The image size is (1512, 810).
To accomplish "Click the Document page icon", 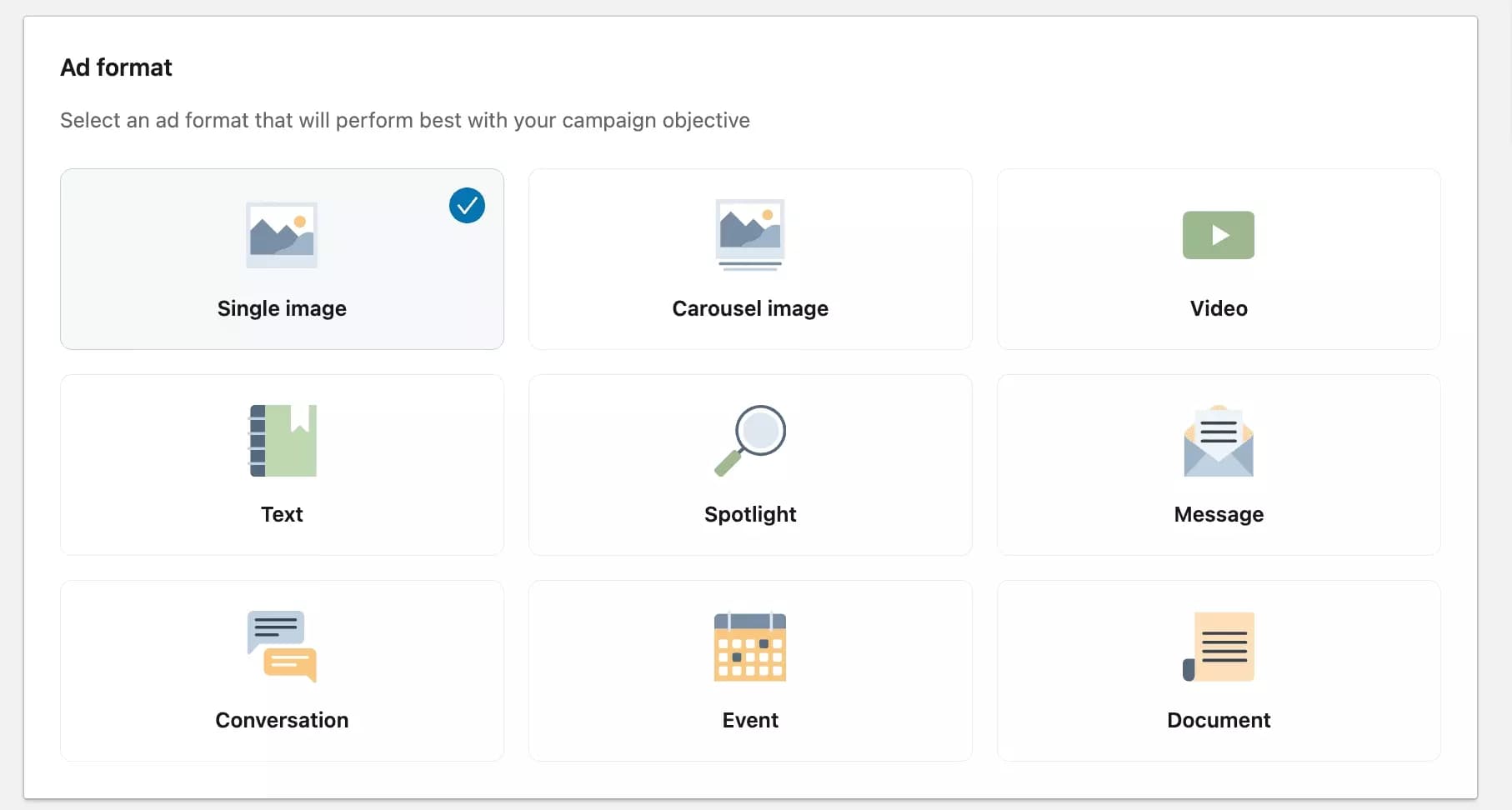I will (x=1218, y=647).
